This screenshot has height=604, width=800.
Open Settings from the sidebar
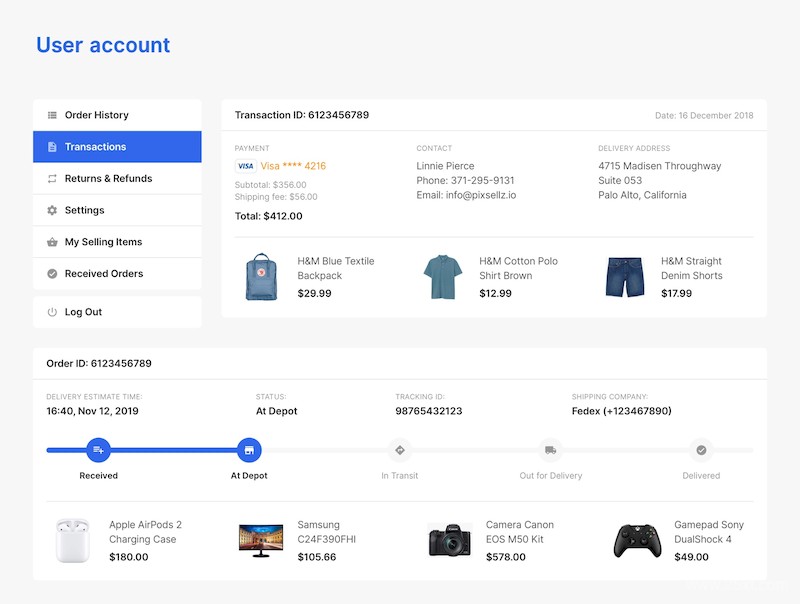117,210
